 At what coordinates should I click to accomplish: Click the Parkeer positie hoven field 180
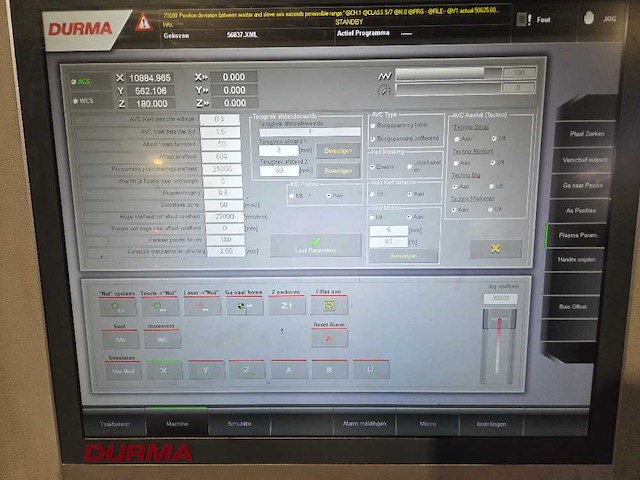click(x=226, y=240)
